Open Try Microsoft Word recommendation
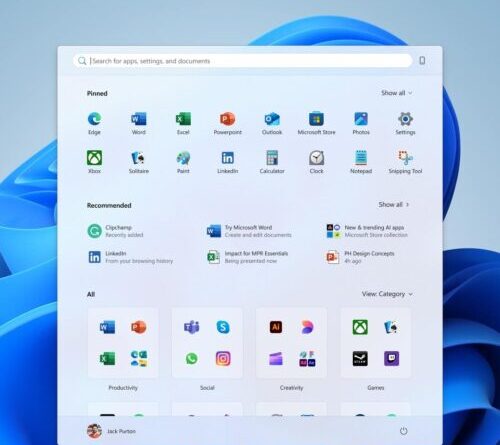 tap(249, 231)
